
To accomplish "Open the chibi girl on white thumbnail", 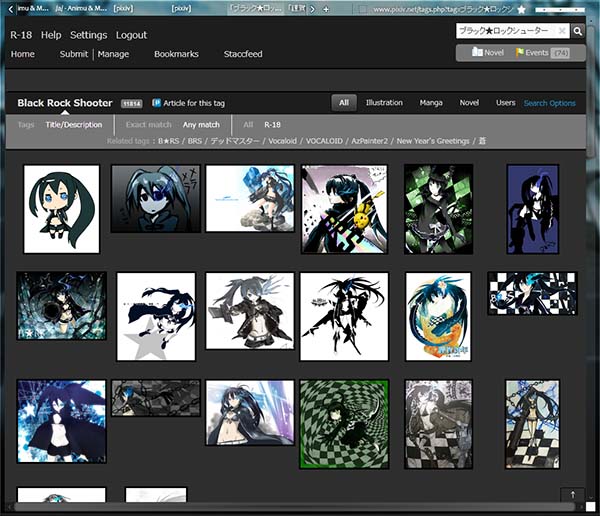I will tap(61, 209).
